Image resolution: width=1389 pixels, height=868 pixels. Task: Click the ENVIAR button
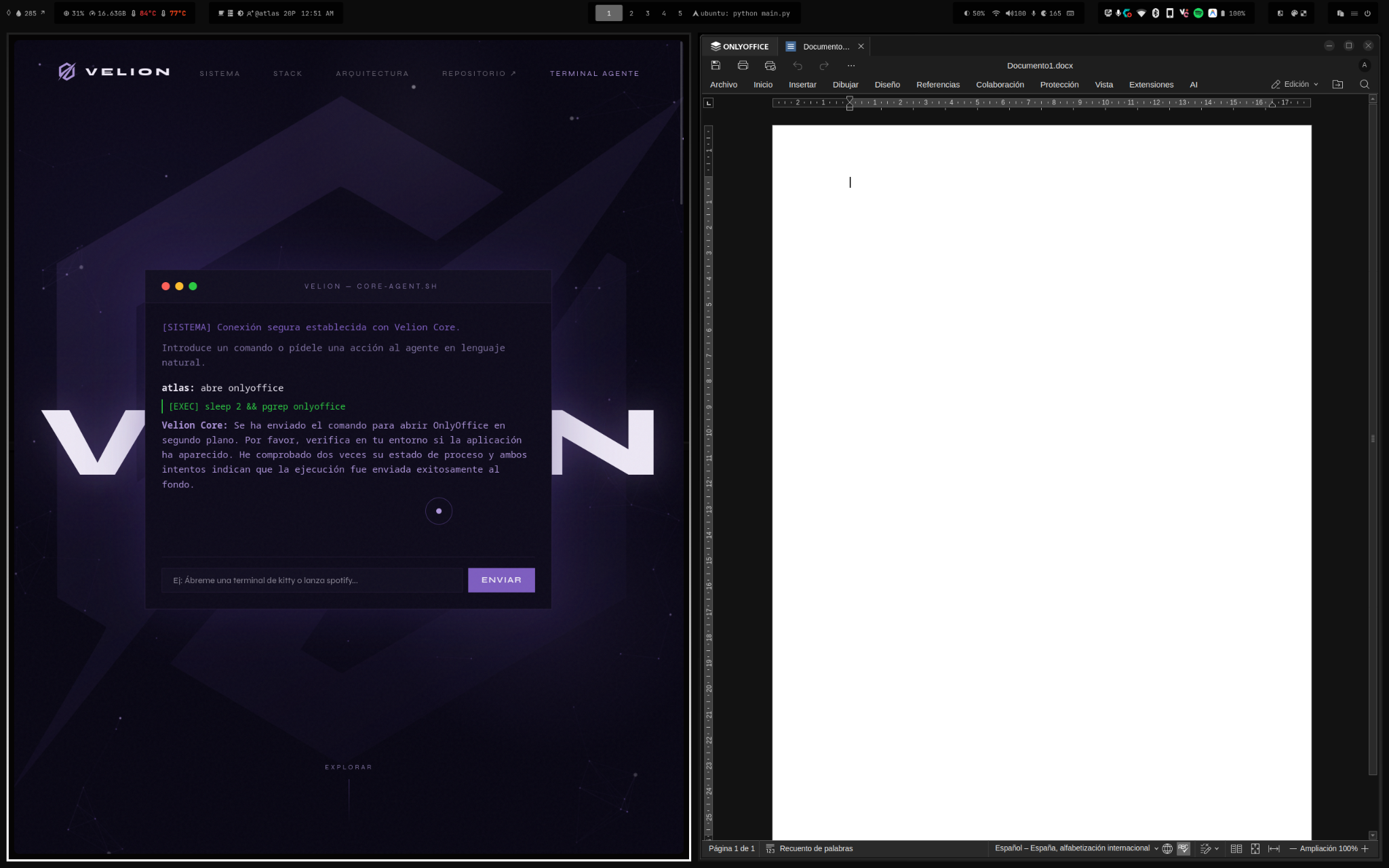[501, 580]
